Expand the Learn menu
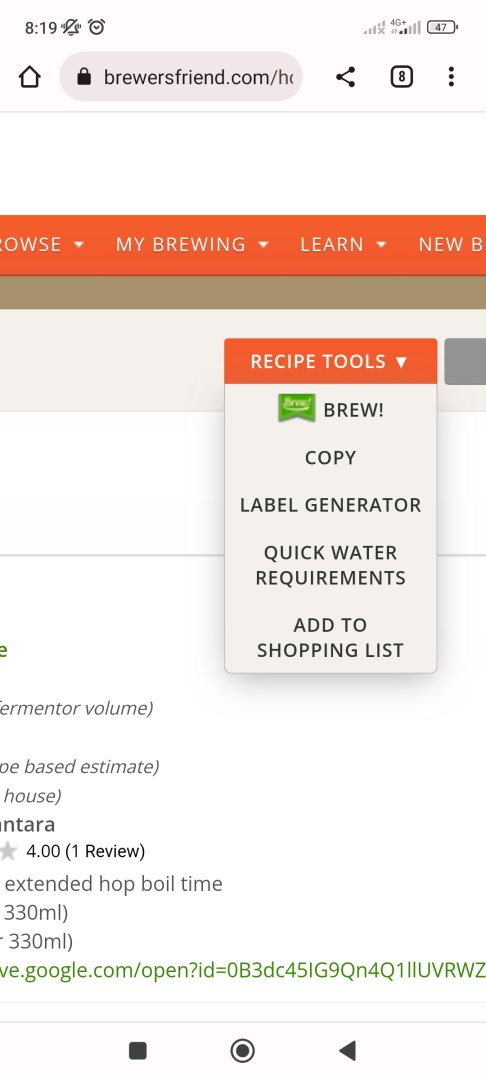 tap(344, 245)
